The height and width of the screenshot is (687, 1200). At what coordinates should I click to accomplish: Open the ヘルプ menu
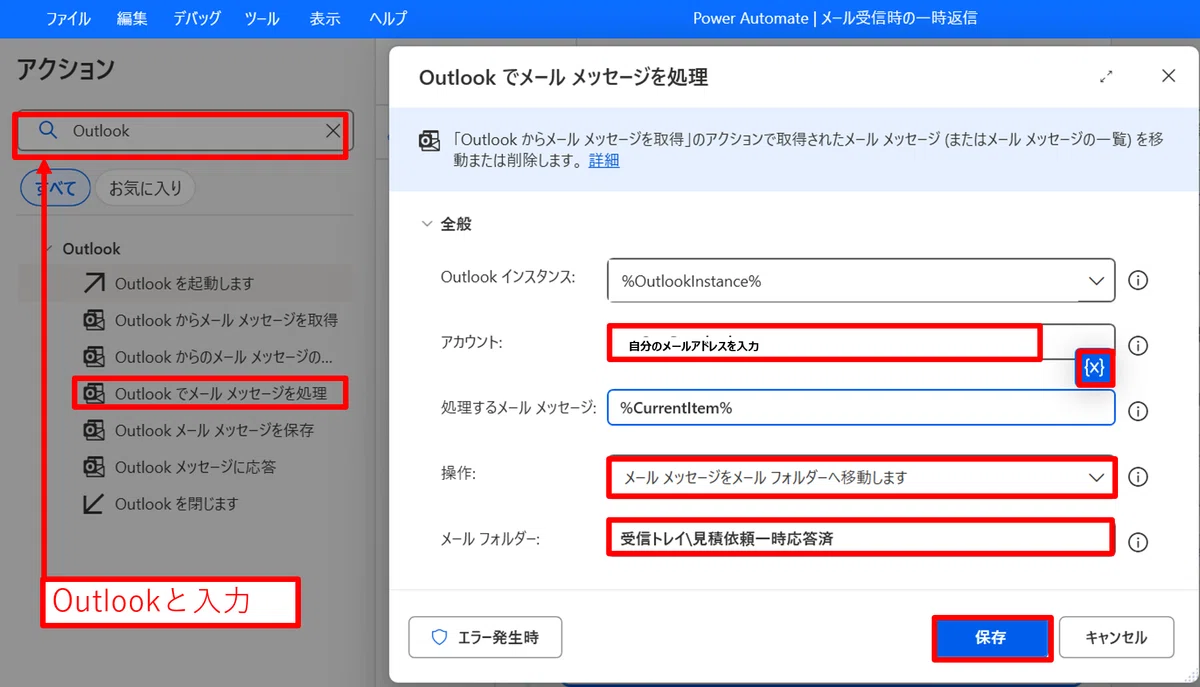(388, 18)
